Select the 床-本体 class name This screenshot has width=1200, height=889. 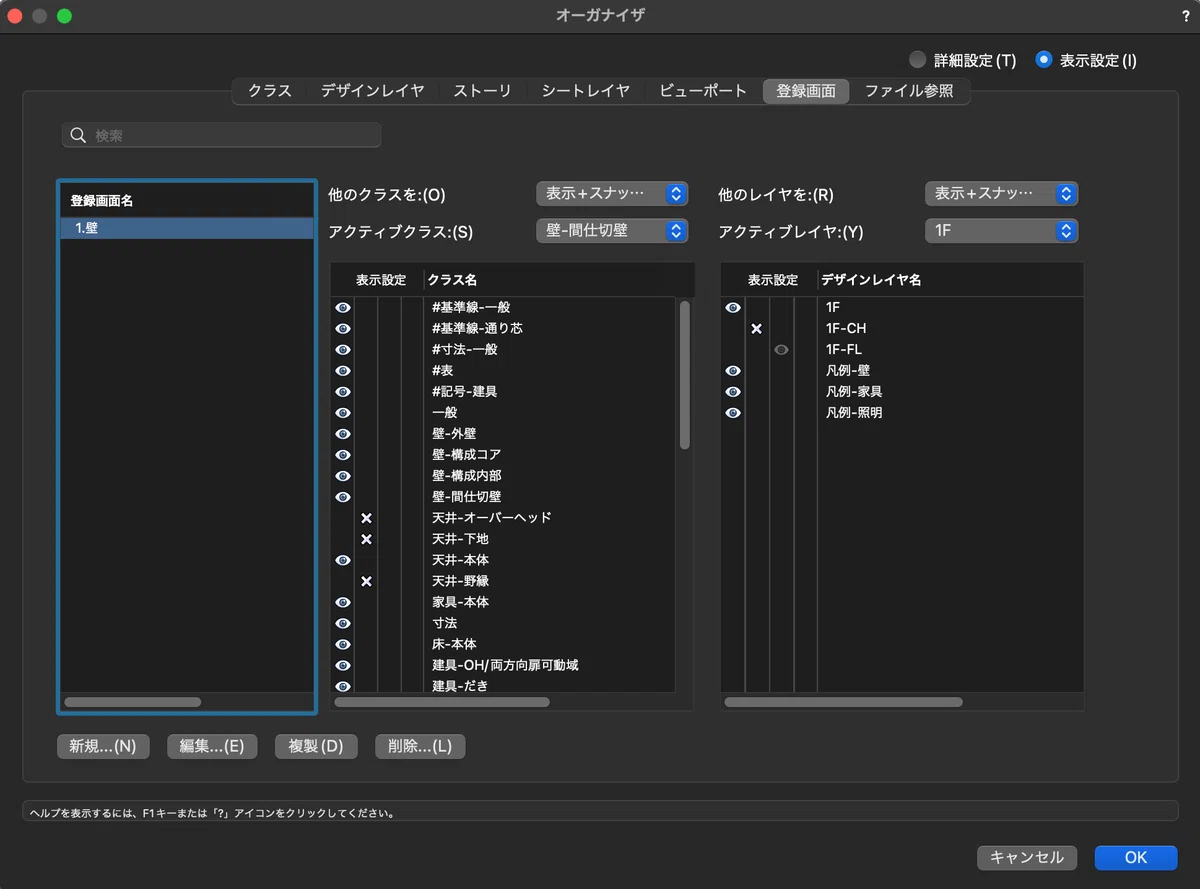point(454,643)
